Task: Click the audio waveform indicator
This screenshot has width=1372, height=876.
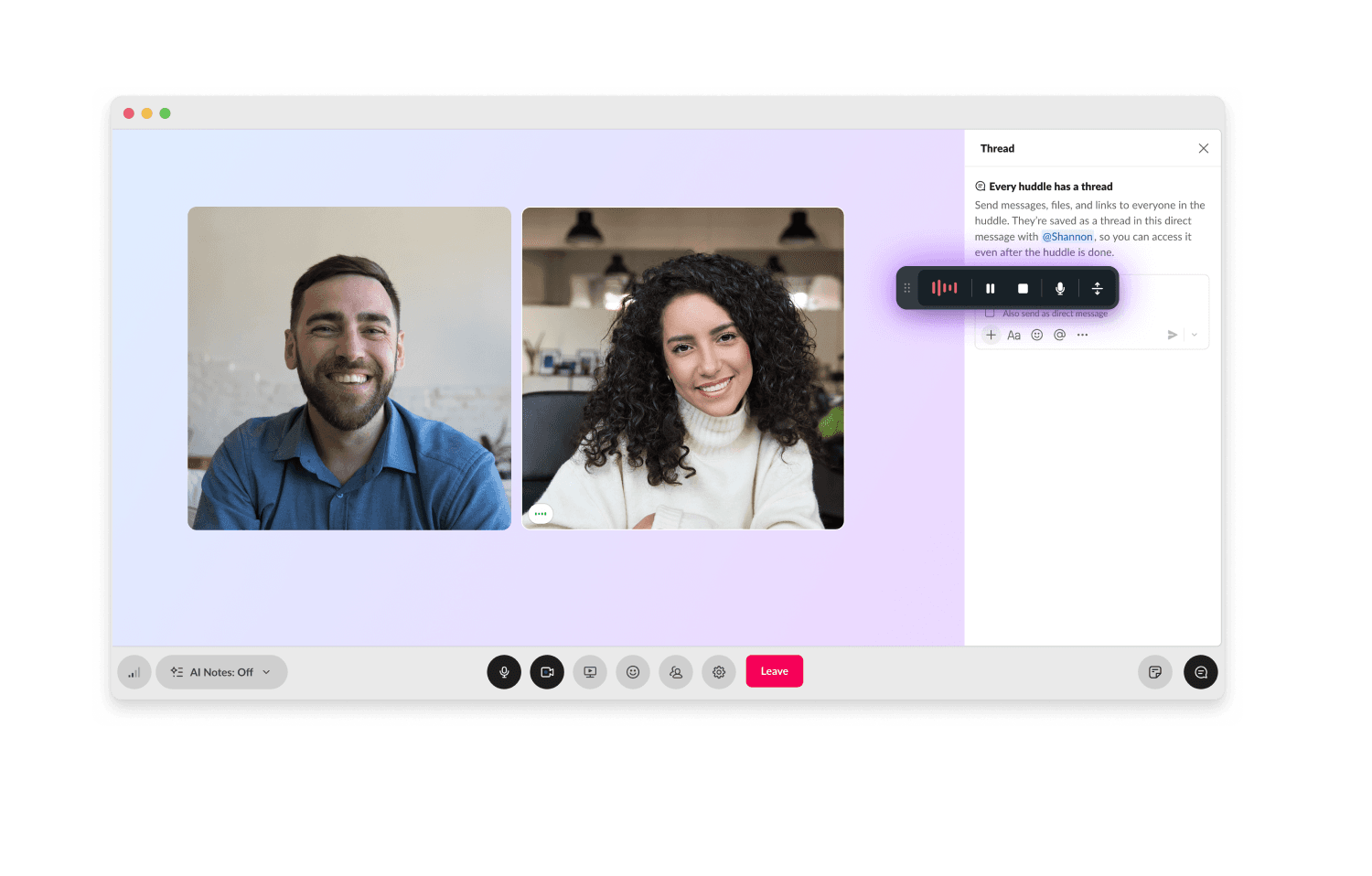Action: [x=945, y=288]
